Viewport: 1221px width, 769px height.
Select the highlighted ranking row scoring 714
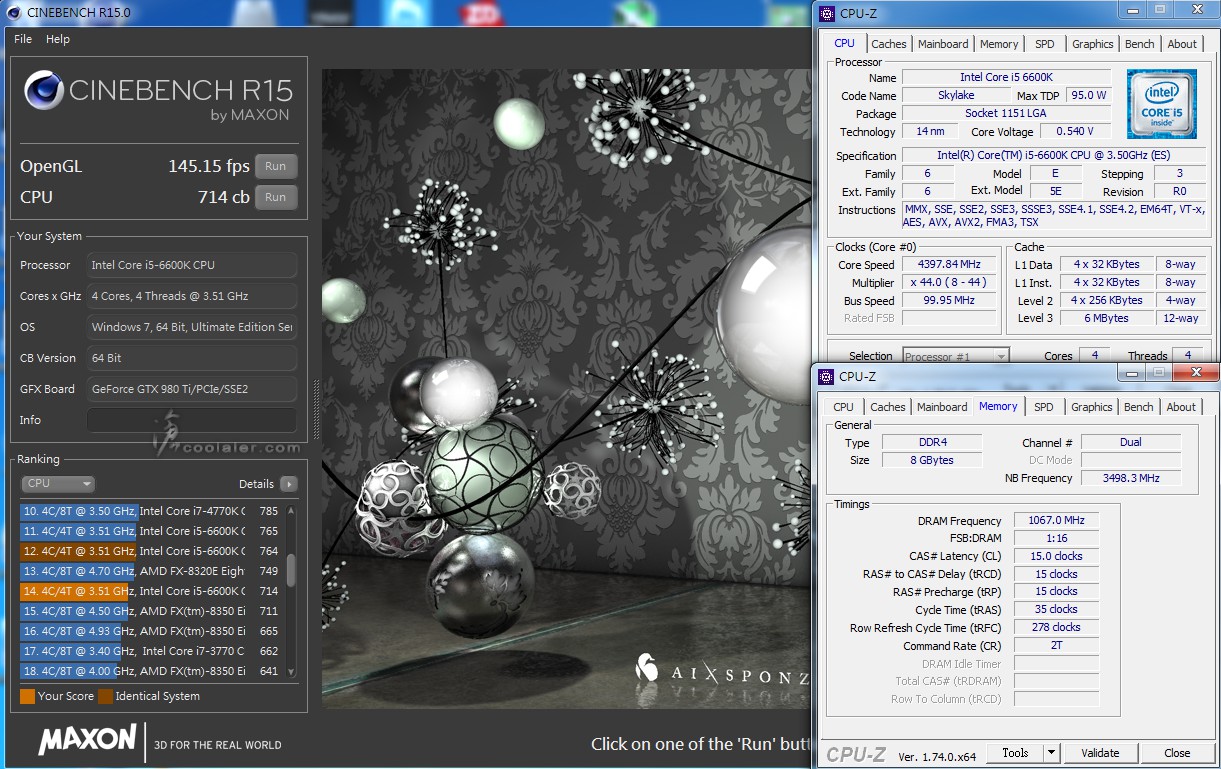151,591
